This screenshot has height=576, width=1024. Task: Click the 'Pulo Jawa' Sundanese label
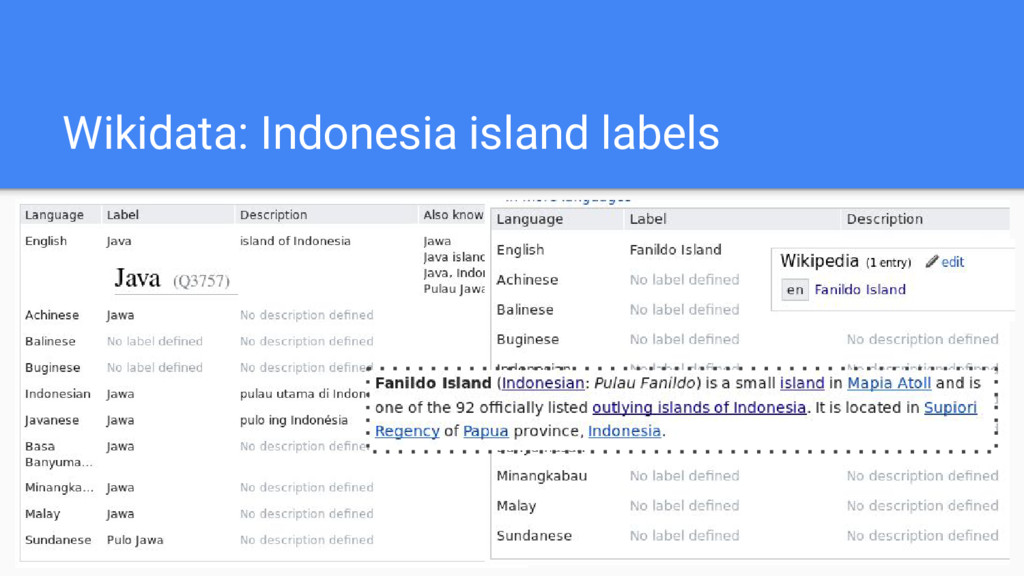135,540
